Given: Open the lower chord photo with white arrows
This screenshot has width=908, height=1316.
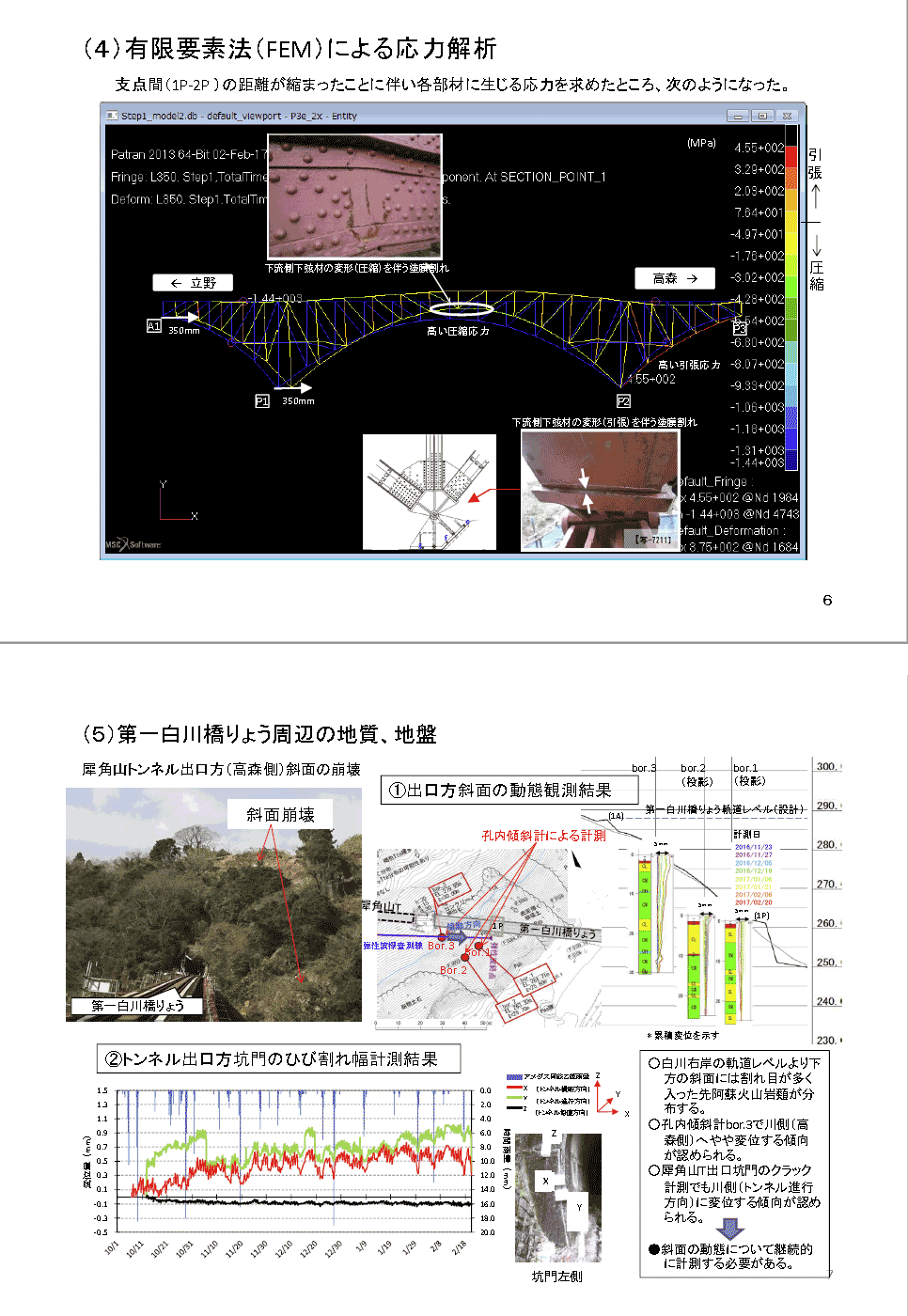Looking at the screenshot, I should pyautogui.click(x=600, y=490).
